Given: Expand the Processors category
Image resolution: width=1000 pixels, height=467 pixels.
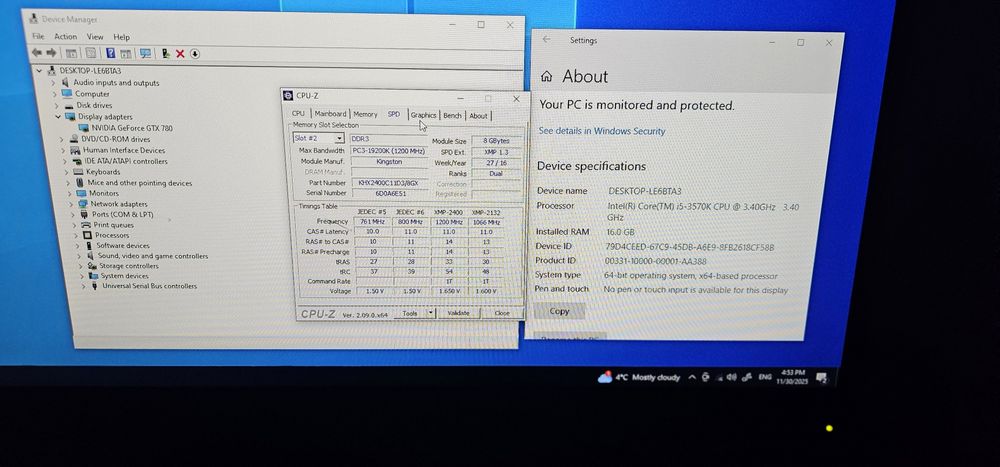Looking at the screenshot, I should [x=75, y=235].
